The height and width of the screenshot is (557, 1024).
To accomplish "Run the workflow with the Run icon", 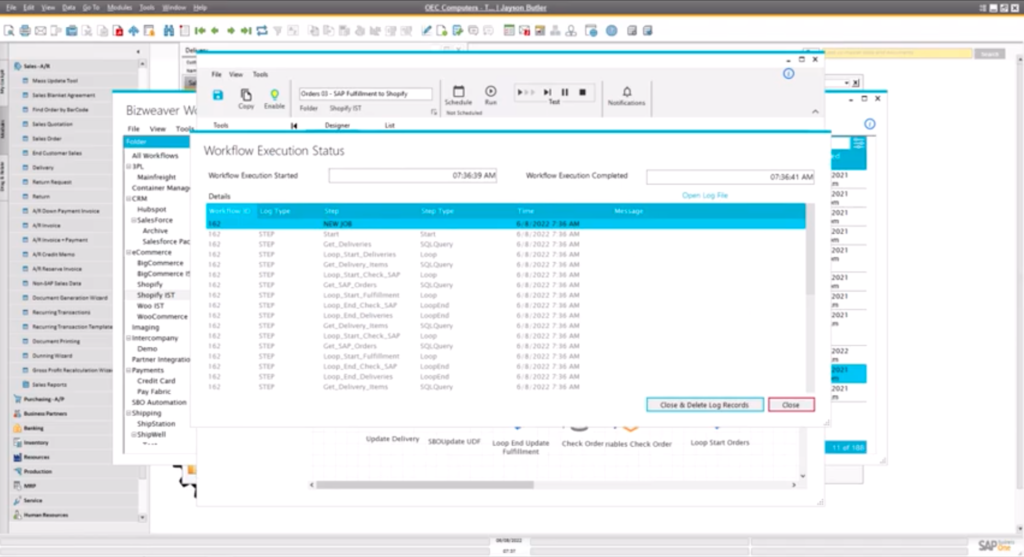I will pos(490,91).
